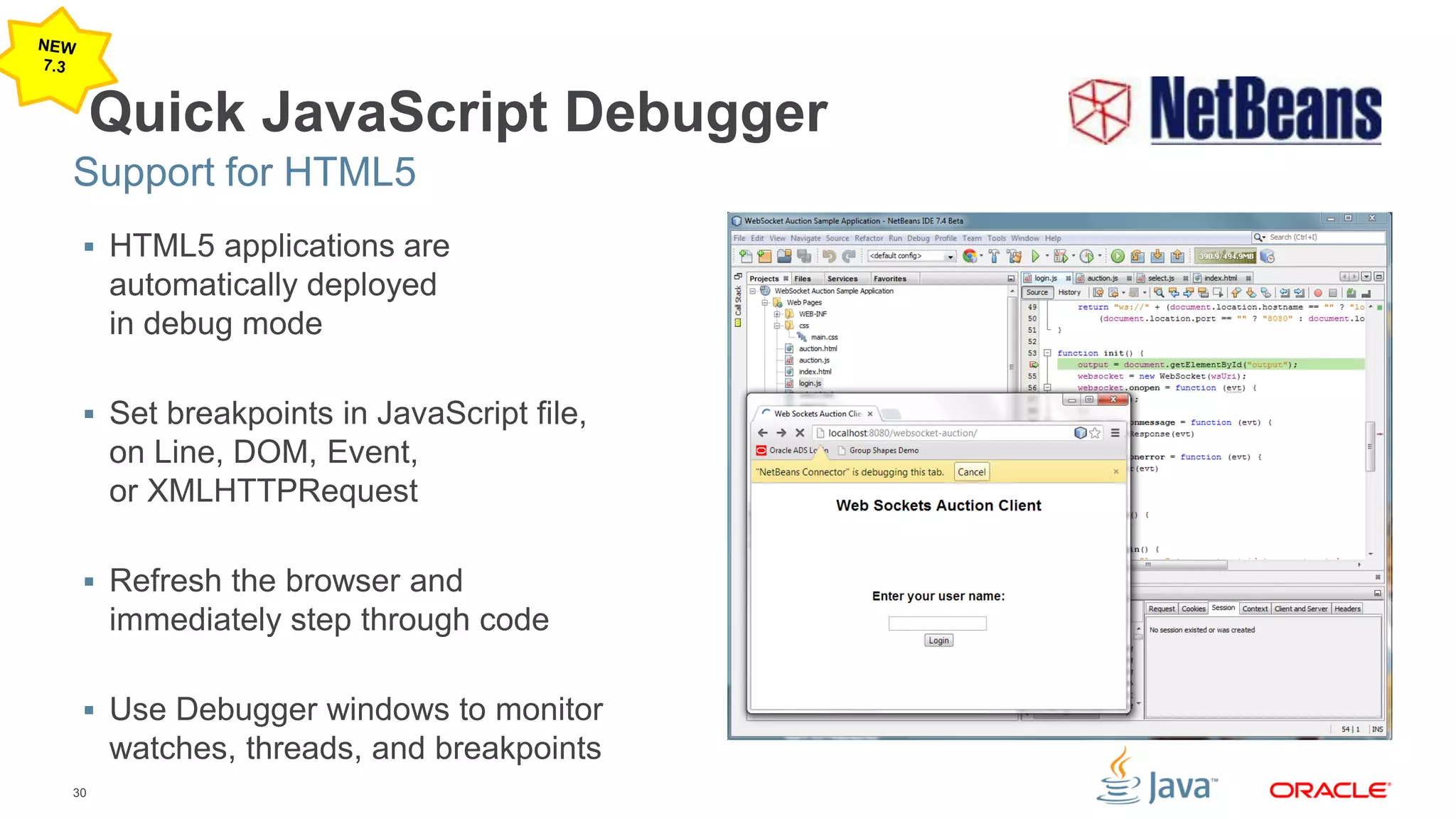Viewport: 1456px width, 819px height.
Task: Open the Debug menu
Action: [x=918, y=238]
